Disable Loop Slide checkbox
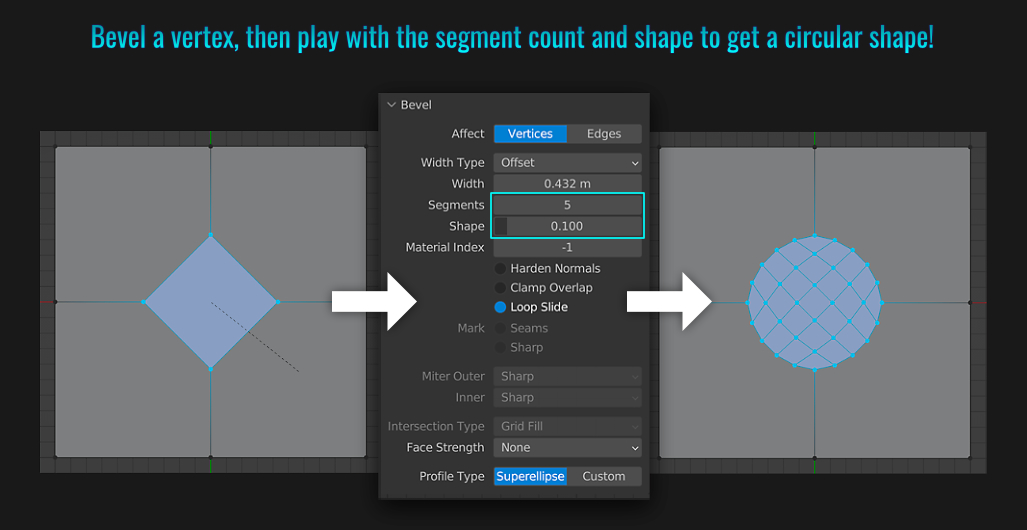This screenshot has width=1027, height=530. (500, 307)
